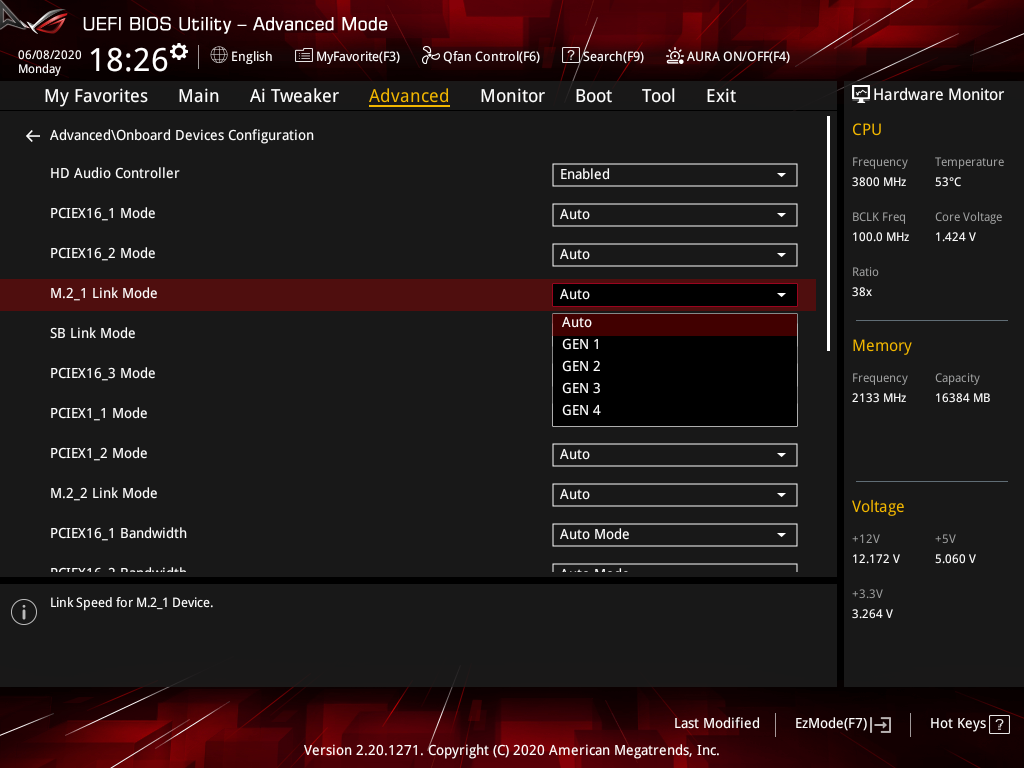Click the 18:26 clock display

[129, 60]
